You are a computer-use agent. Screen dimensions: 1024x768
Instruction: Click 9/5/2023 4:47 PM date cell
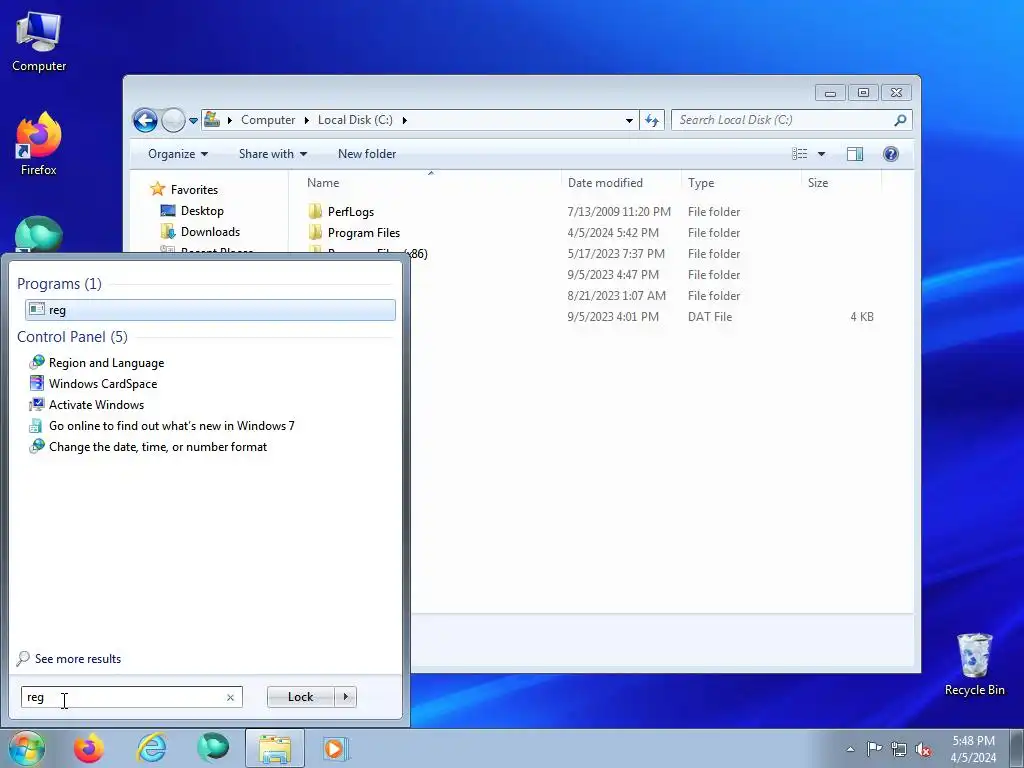pos(613,275)
